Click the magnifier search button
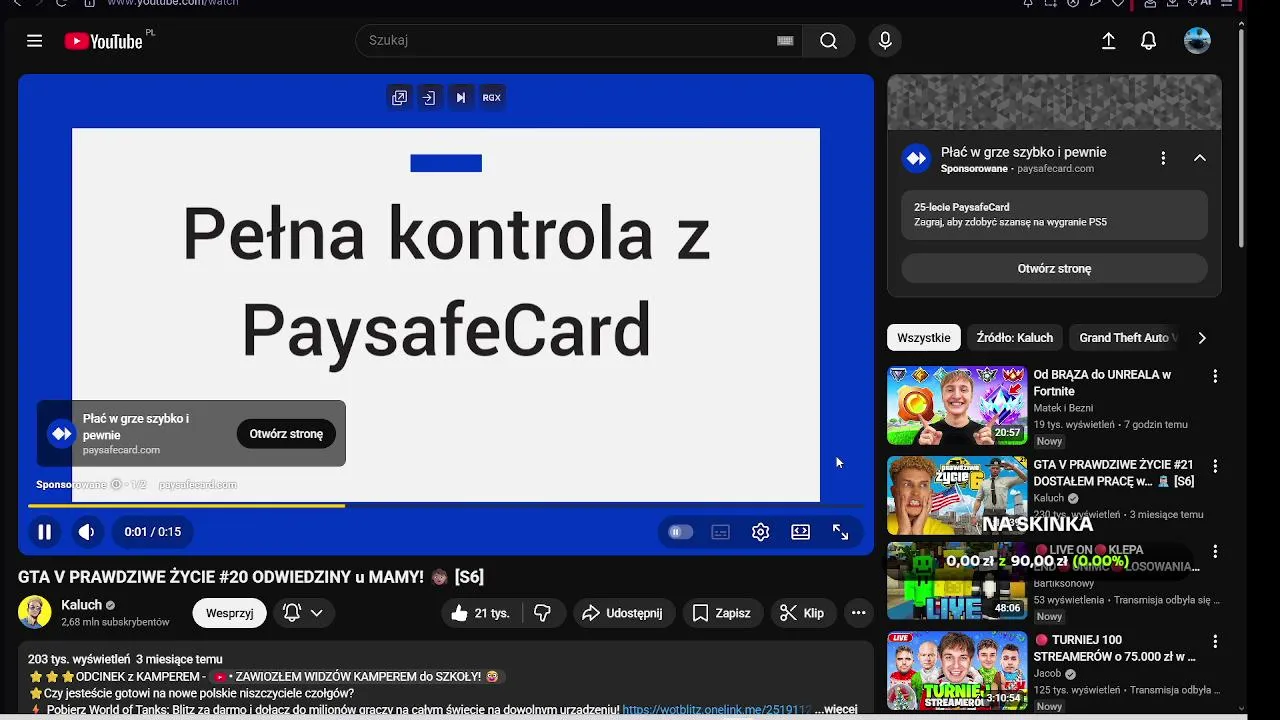Screen dimensions: 1280x720 (828, 41)
